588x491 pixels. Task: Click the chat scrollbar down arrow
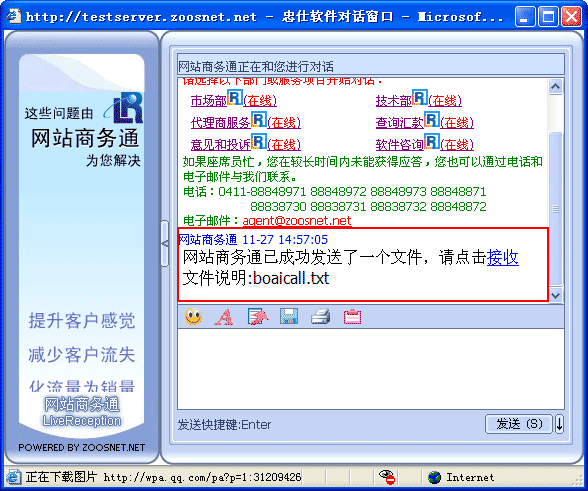[555, 295]
